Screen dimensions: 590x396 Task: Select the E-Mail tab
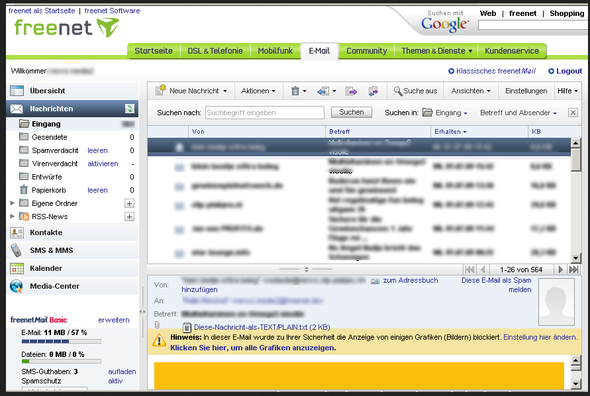coord(319,51)
